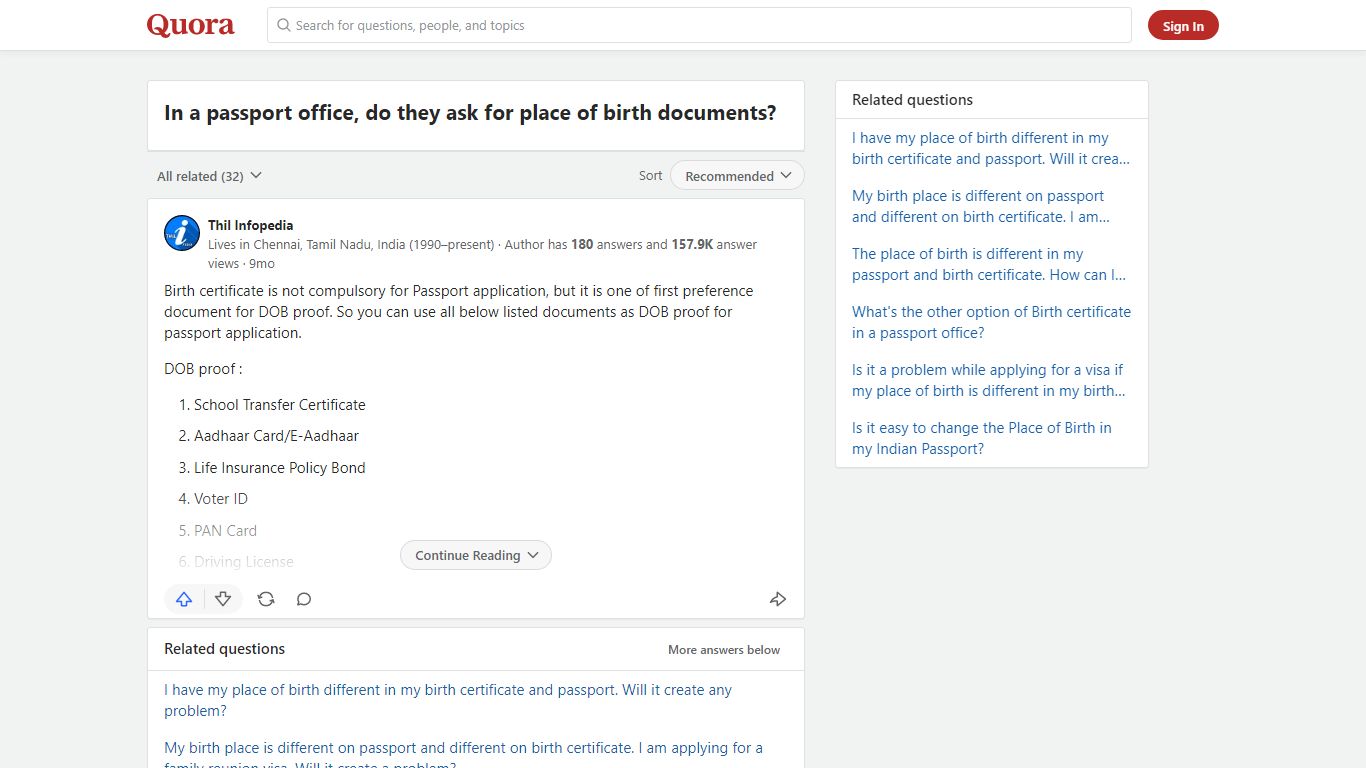Screen dimensions: 1366x768
Task: Click the "DOB proof :" text line
Action: tap(203, 369)
